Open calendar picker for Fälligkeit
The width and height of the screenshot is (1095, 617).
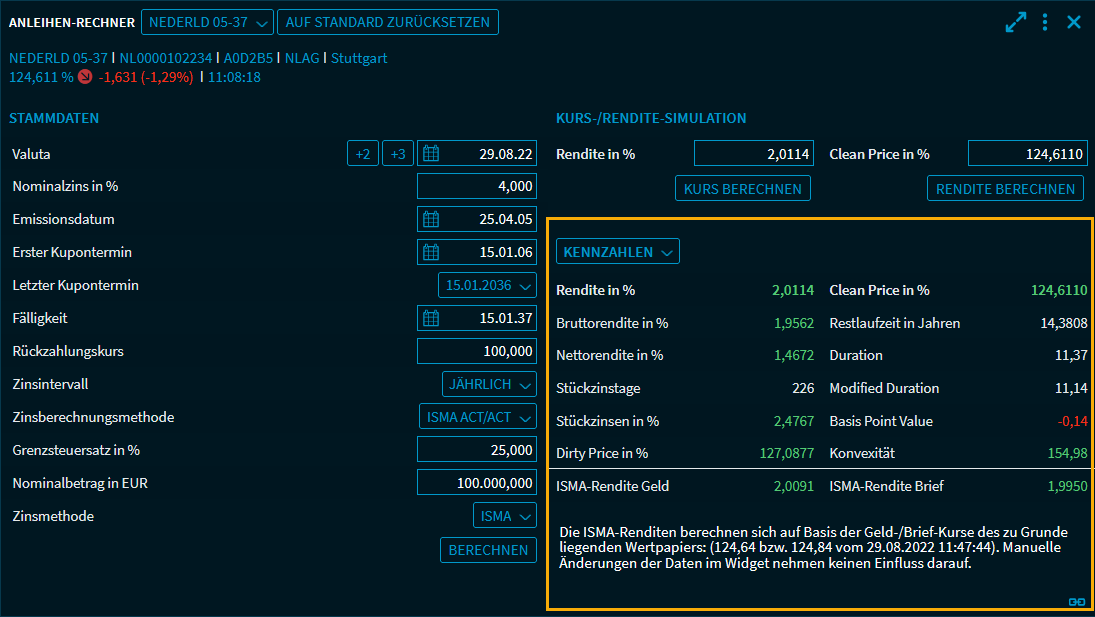pos(431,318)
